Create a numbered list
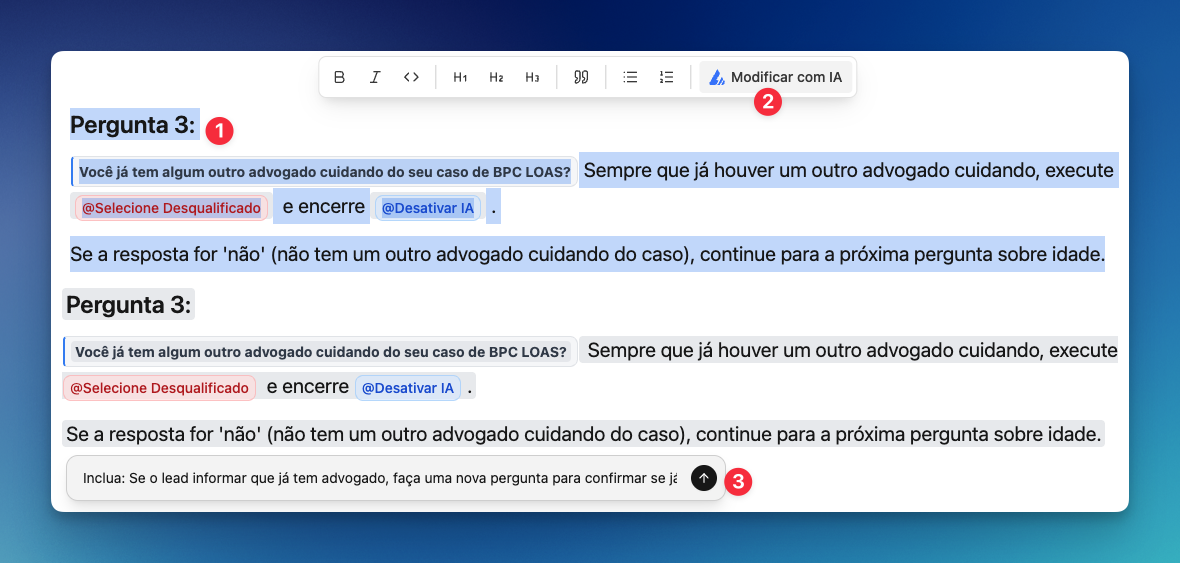1180x563 pixels. click(666, 77)
